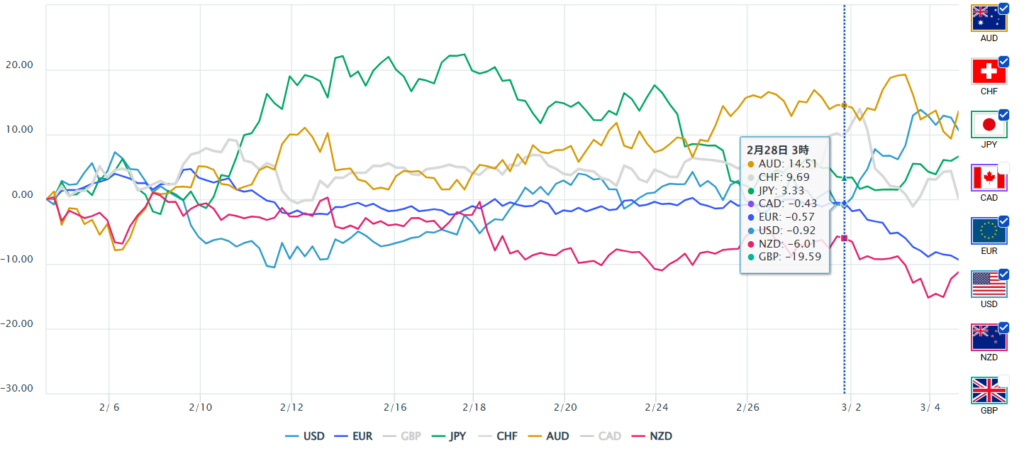Click the 2/18 date on the x-axis
Screen dimensions: 1024x449
[473, 408]
